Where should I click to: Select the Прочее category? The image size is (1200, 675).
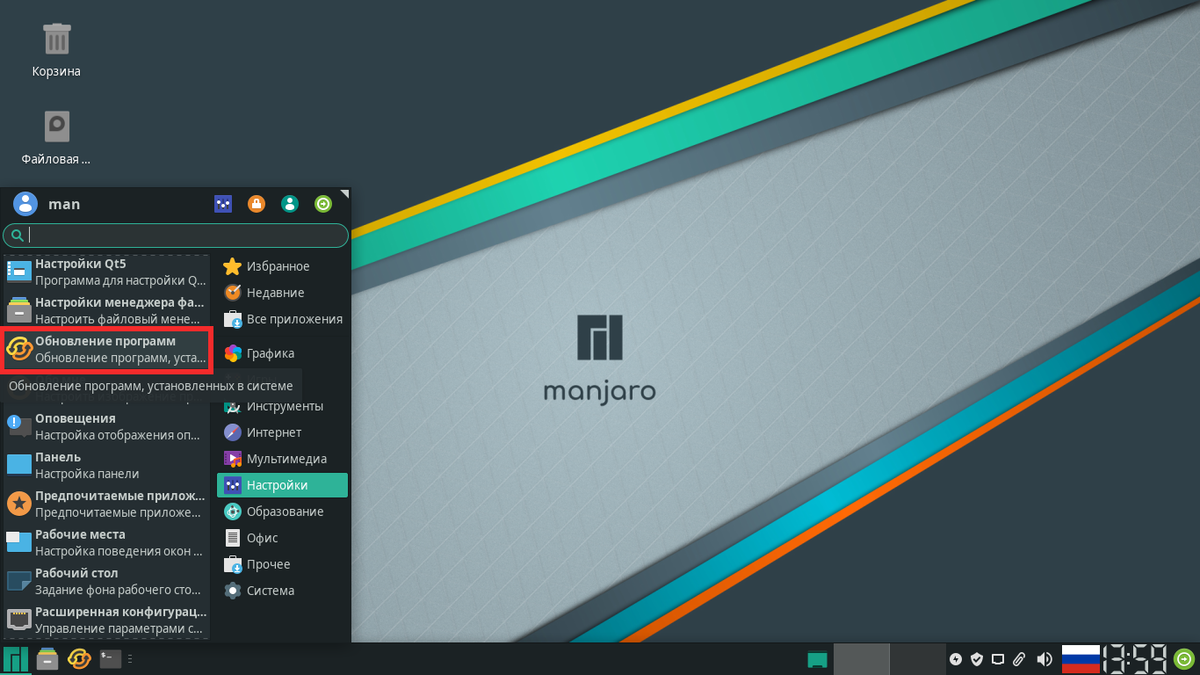point(282,565)
